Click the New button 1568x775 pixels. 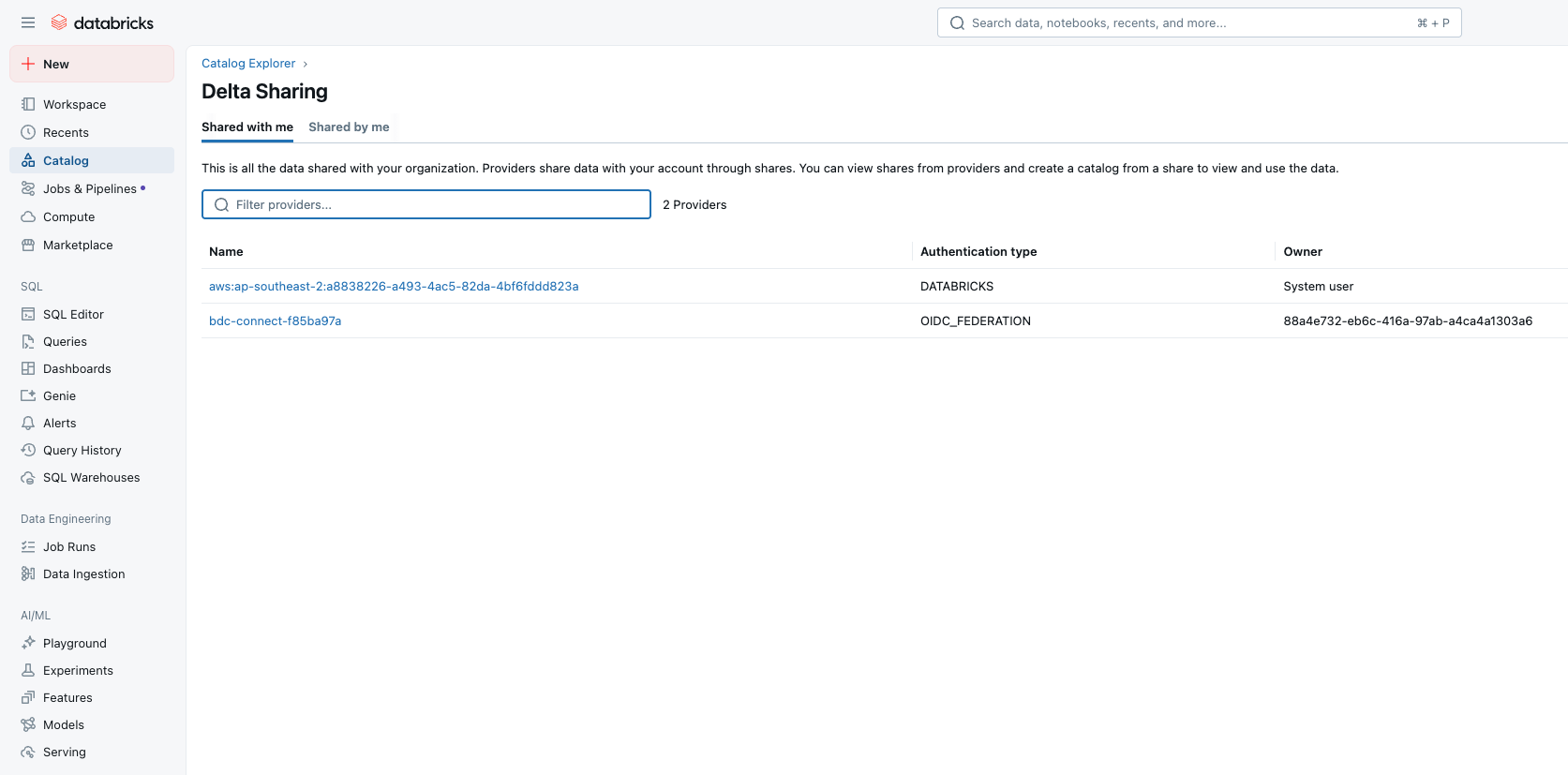point(92,64)
